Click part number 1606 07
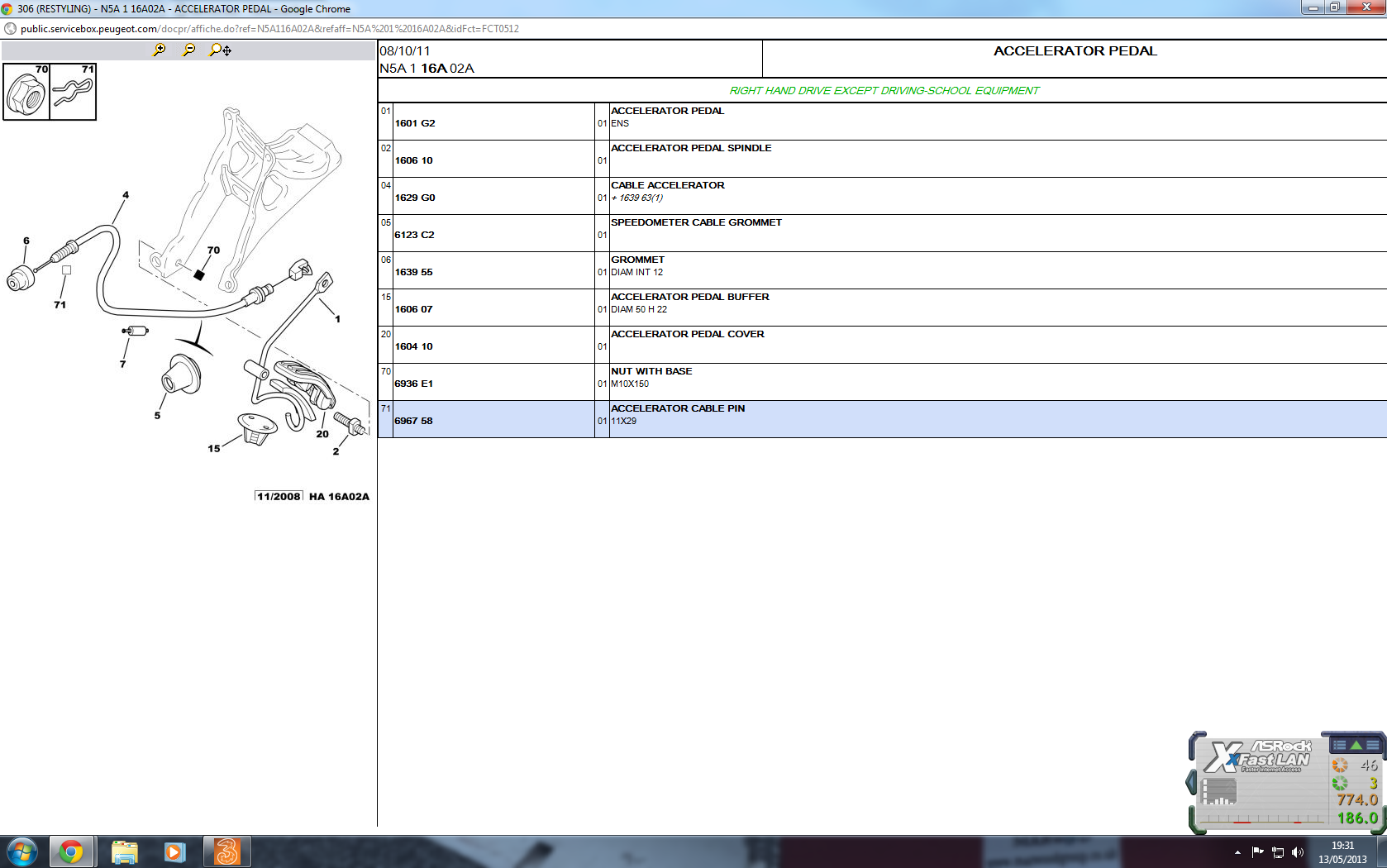Viewport: 1387px width, 868px height. point(414,309)
